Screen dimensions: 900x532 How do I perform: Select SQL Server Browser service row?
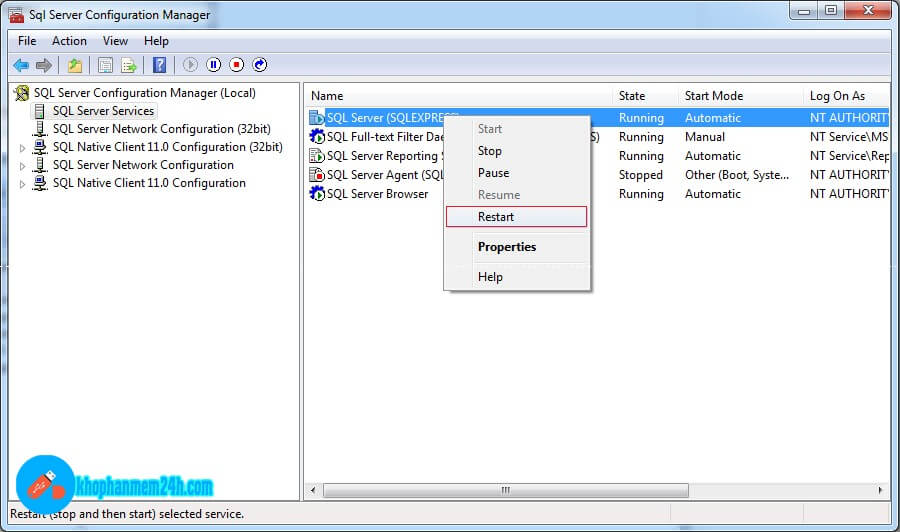(x=377, y=194)
